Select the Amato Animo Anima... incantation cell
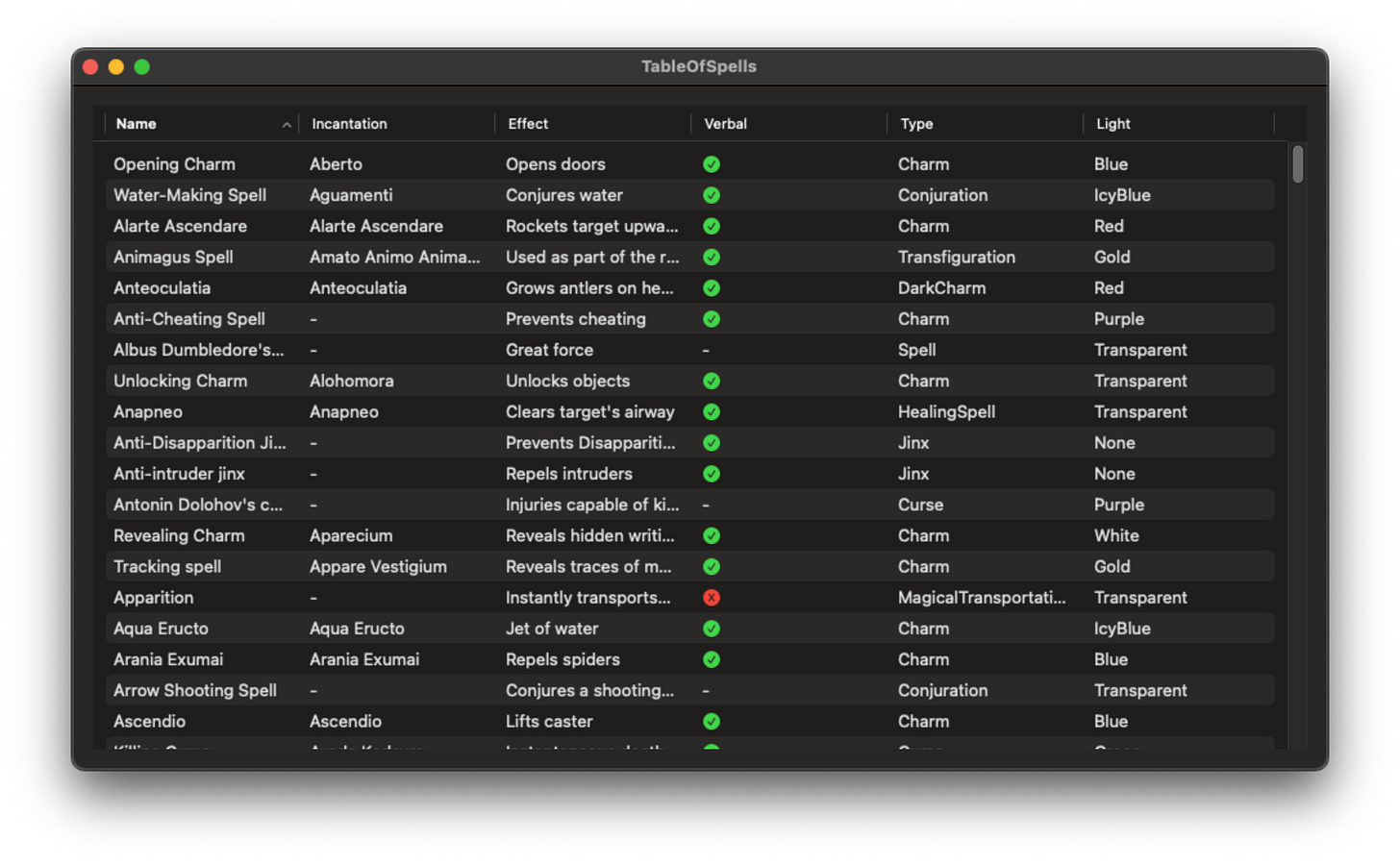Image resolution: width=1400 pixels, height=865 pixels. pyautogui.click(x=395, y=257)
